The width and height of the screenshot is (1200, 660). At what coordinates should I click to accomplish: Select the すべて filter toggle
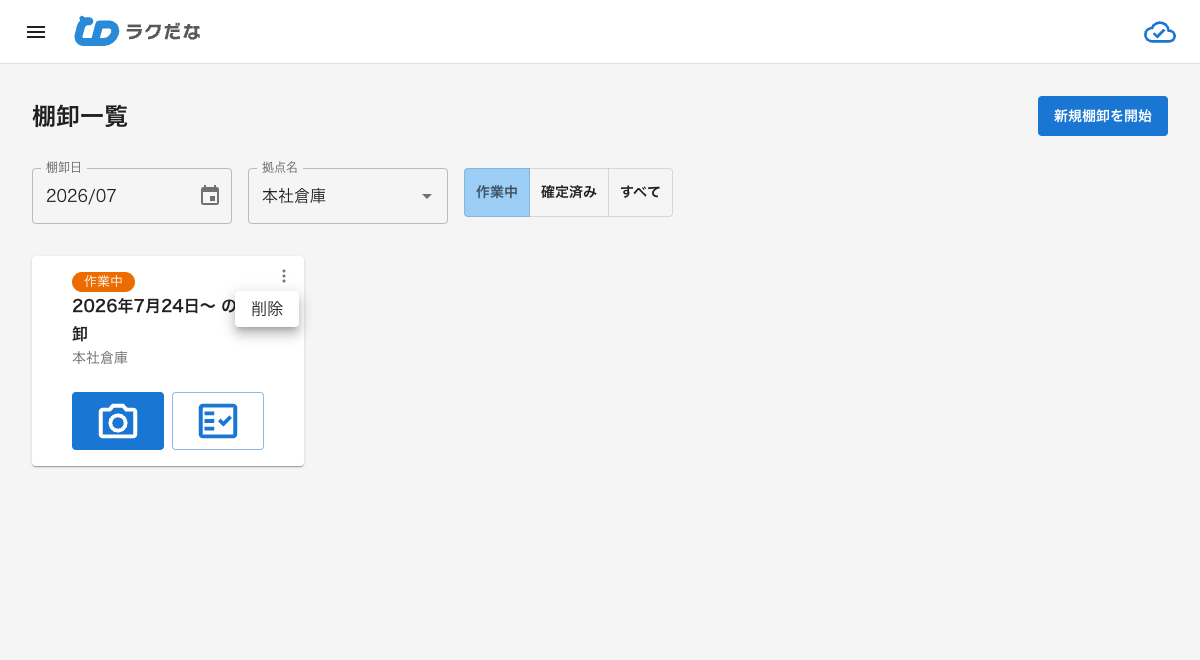(x=640, y=192)
